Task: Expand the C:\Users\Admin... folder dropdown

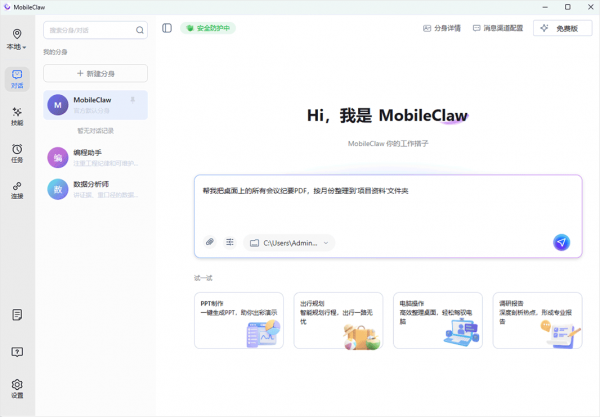Action: click(x=289, y=243)
